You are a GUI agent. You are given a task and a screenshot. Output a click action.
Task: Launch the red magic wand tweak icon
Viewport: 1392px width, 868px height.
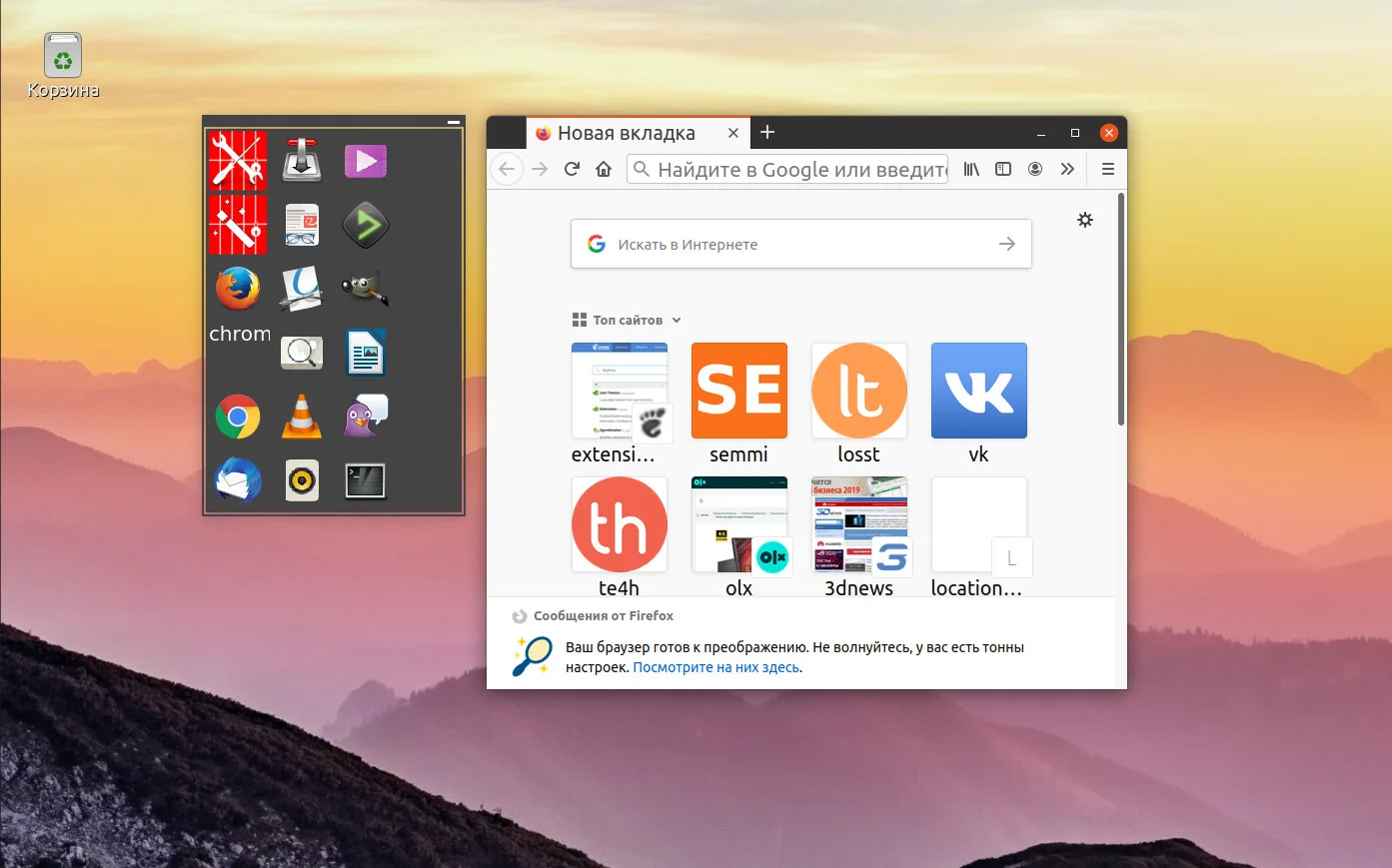pyautogui.click(x=238, y=224)
